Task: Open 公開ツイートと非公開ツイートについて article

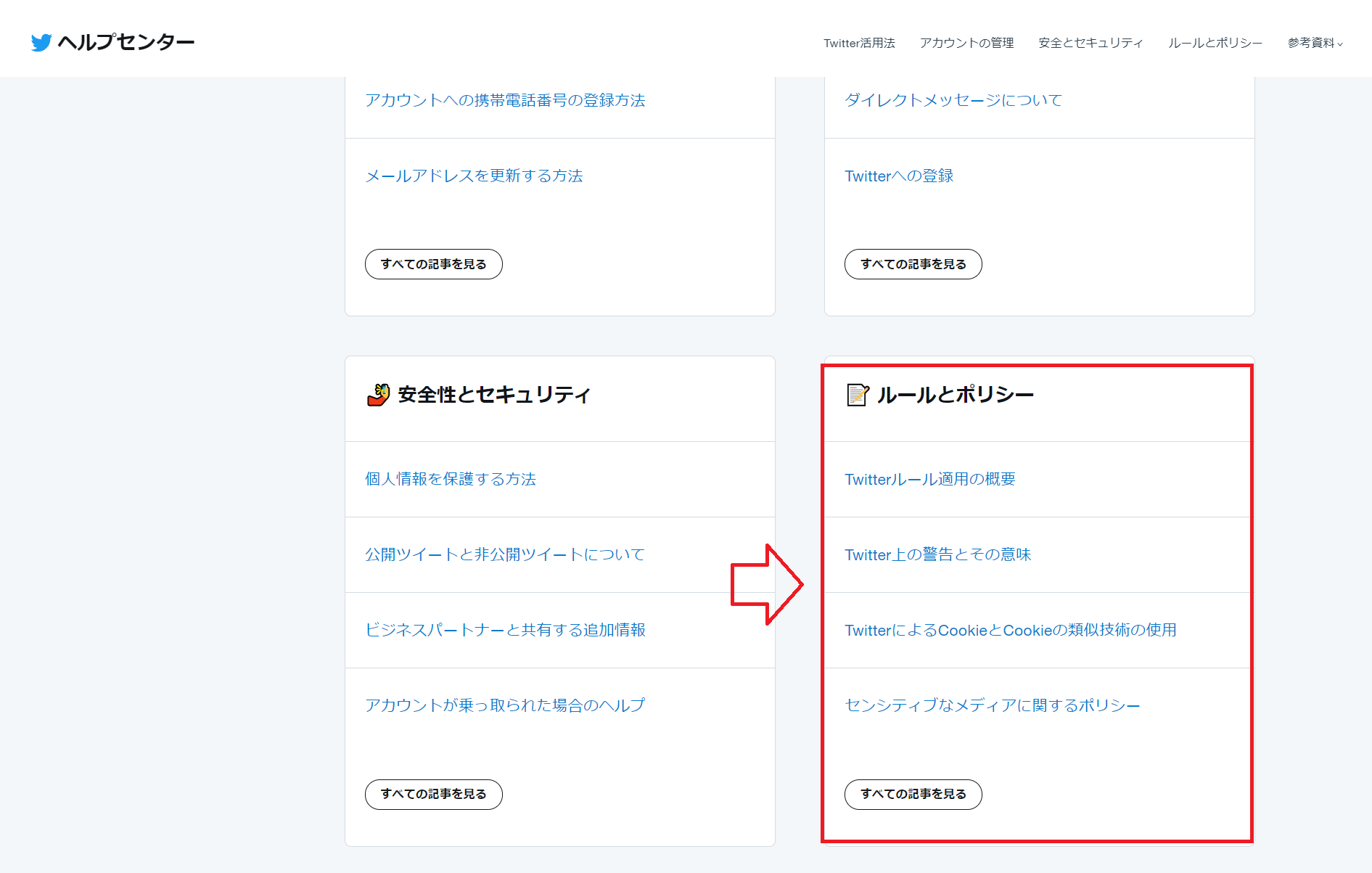Action: tap(505, 554)
